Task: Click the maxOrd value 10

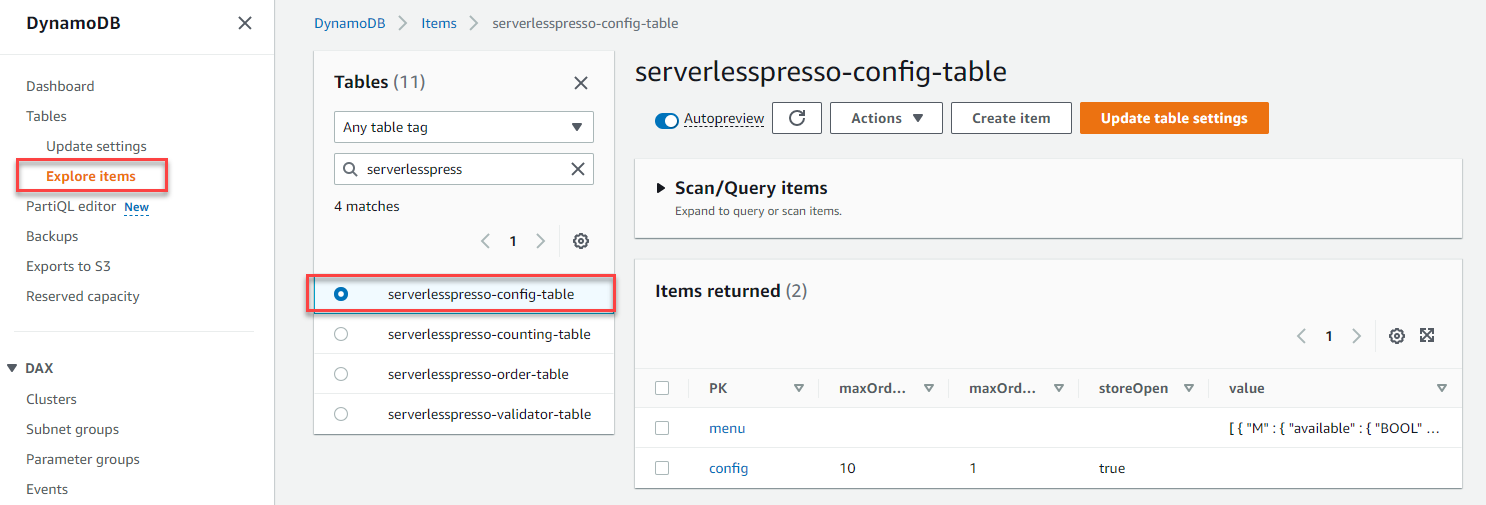Action: coord(847,468)
